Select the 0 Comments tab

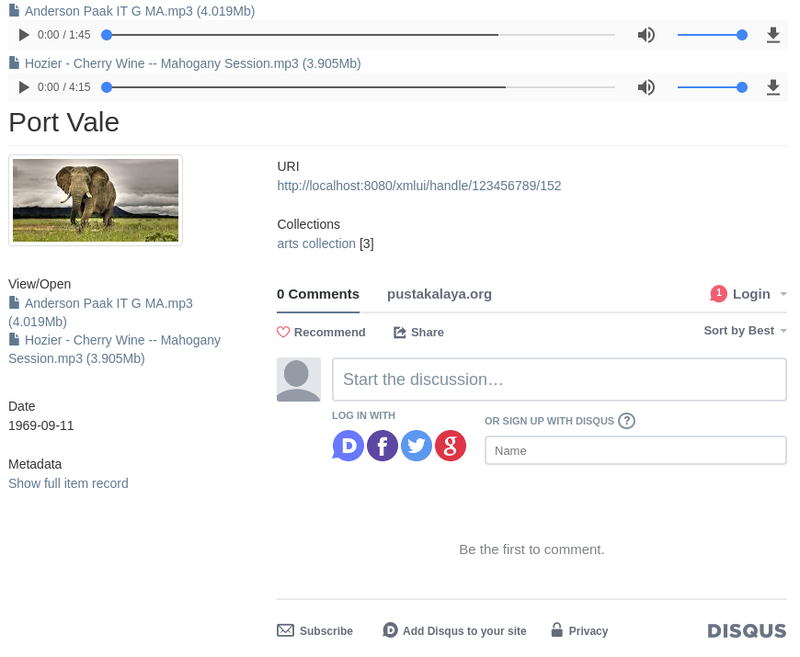point(318,294)
